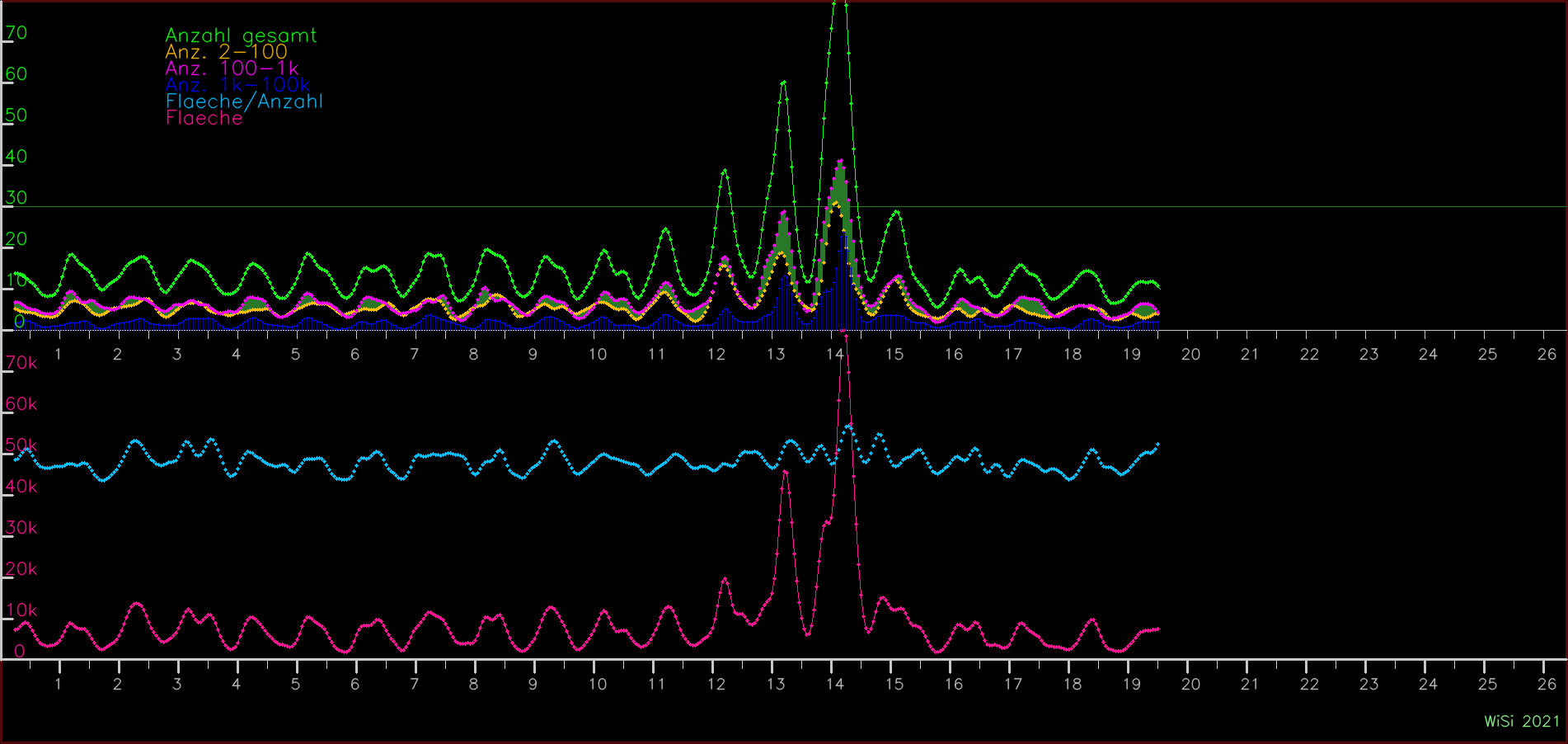Viewport: 1568px width, 744px height.
Task: Click the 50 label on upper y-axis
Action: (16, 115)
